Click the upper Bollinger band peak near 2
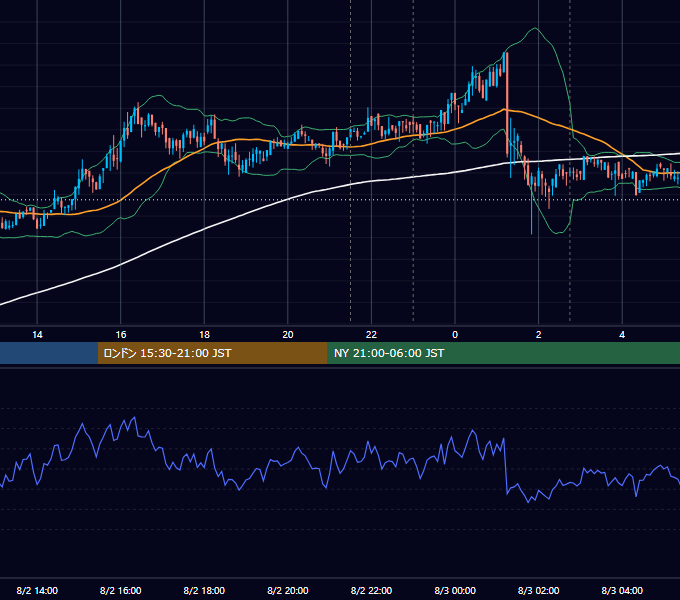680x600 pixels. click(x=536, y=29)
